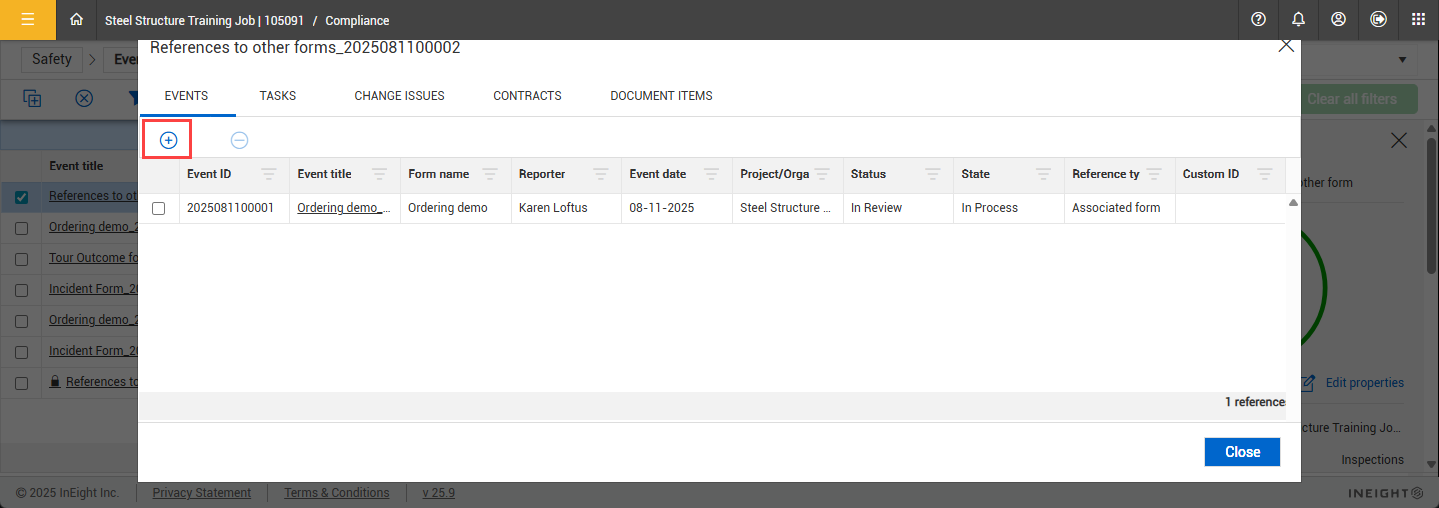This screenshot has width=1439, height=508.
Task: Click the copy icon in background toolbar
Action: coord(32,98)
